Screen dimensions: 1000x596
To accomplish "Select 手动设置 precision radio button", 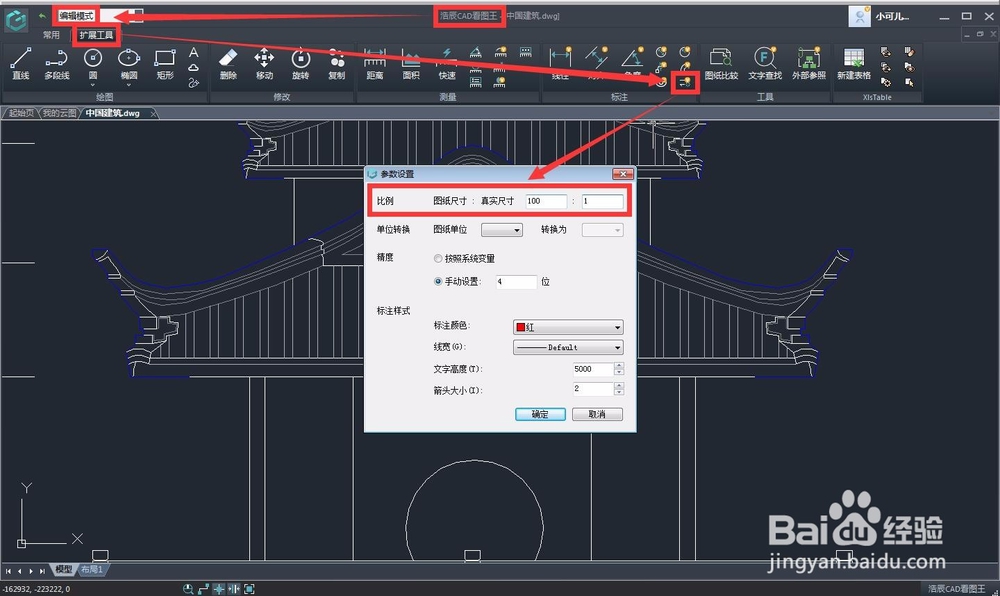I will click(438, 281).
